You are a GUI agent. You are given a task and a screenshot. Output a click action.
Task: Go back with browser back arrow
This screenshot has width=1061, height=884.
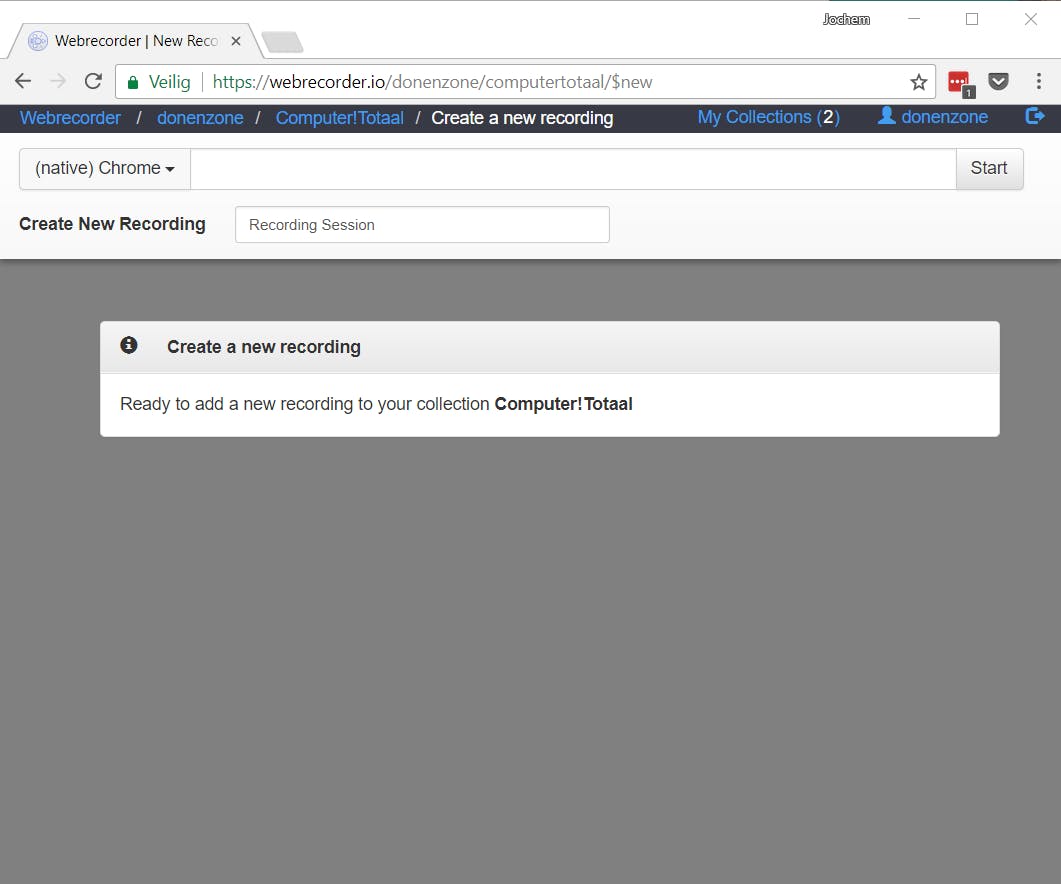(23, 82)
